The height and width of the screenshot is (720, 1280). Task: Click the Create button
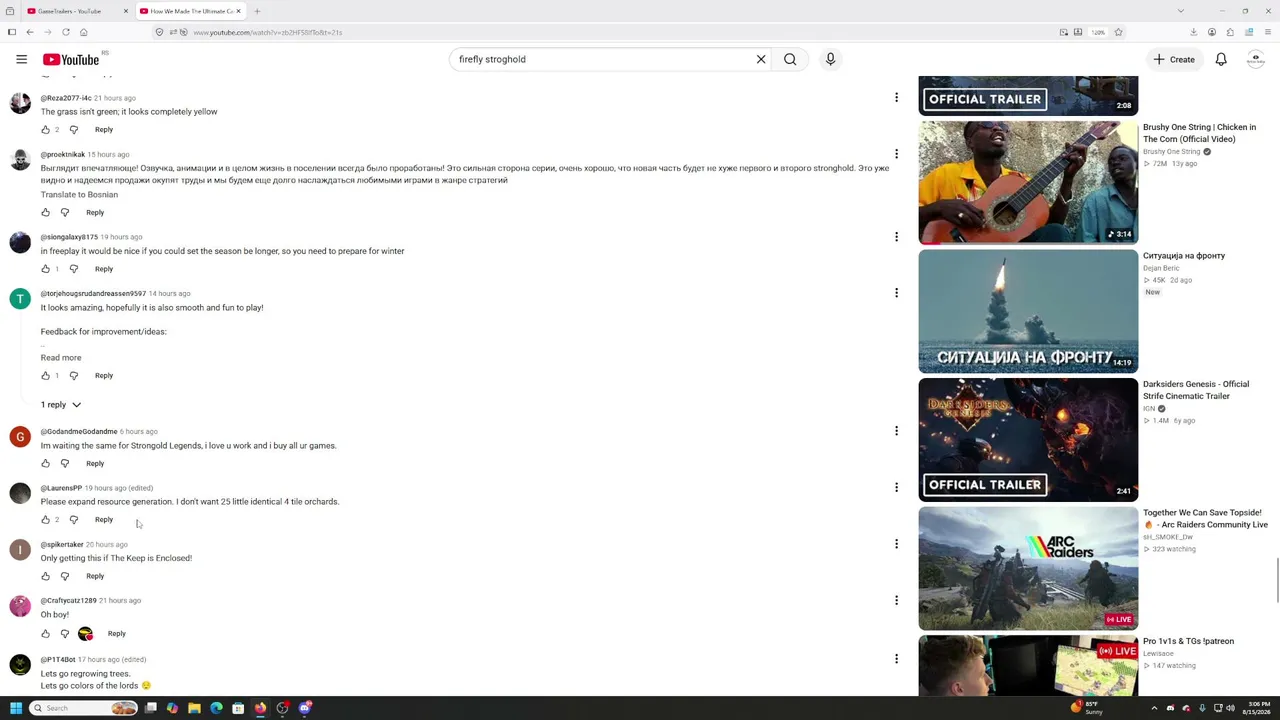click(x=1174, y=59)
